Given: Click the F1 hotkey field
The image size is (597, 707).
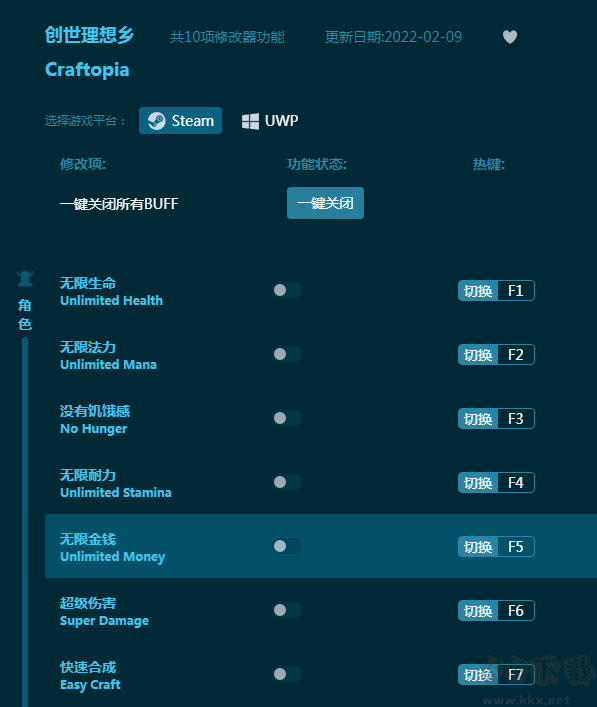Looking at the screenshot, I should (516, 290).
